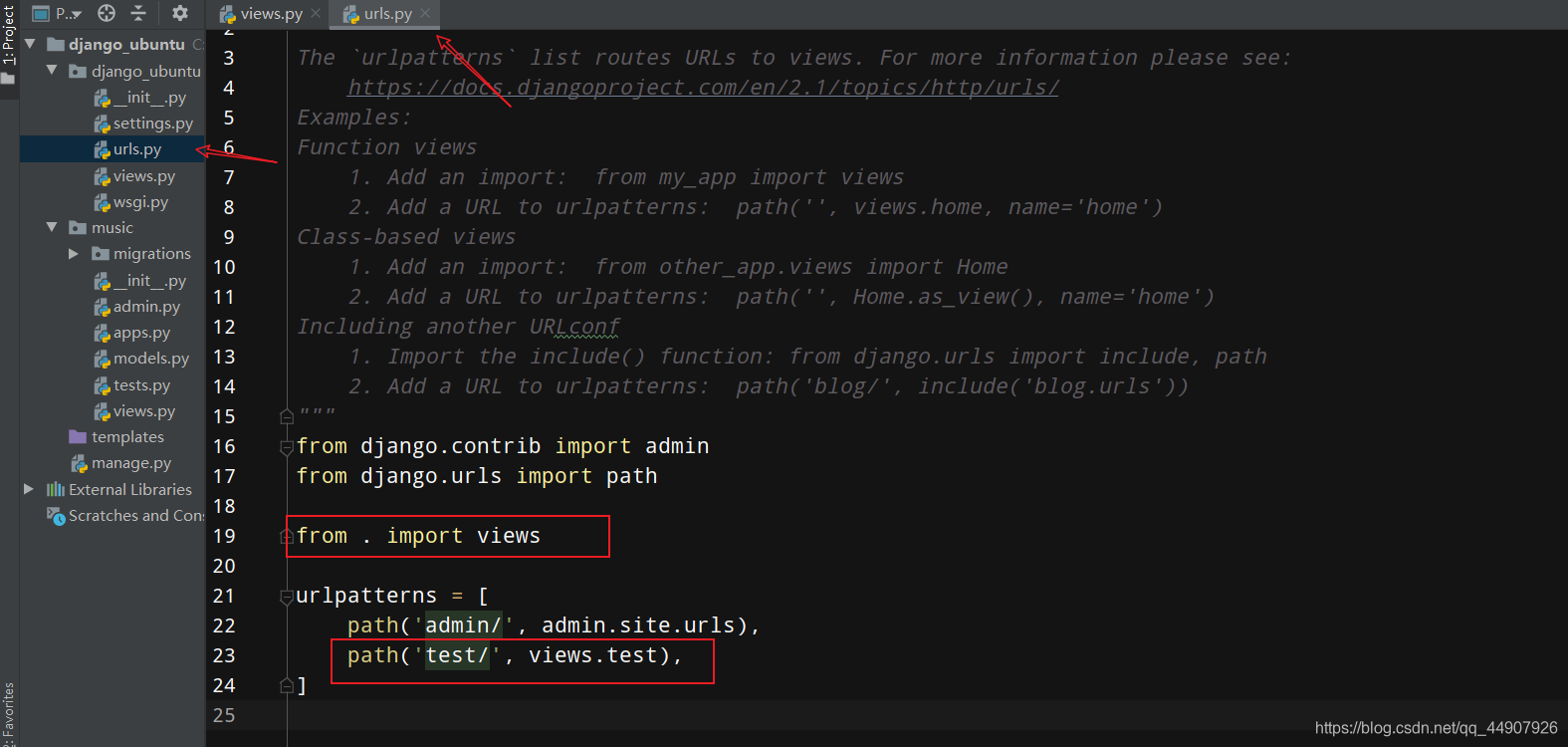
Task: Select urls.py in the project tree
Action: pyautogui.click(x=136, y=149)
